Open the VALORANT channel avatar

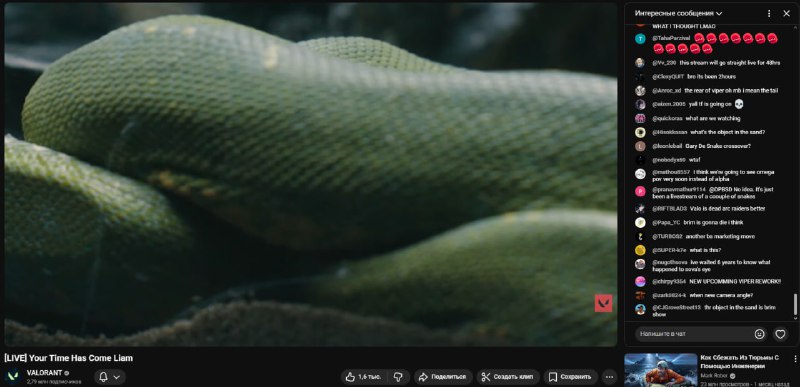point(13,377)
